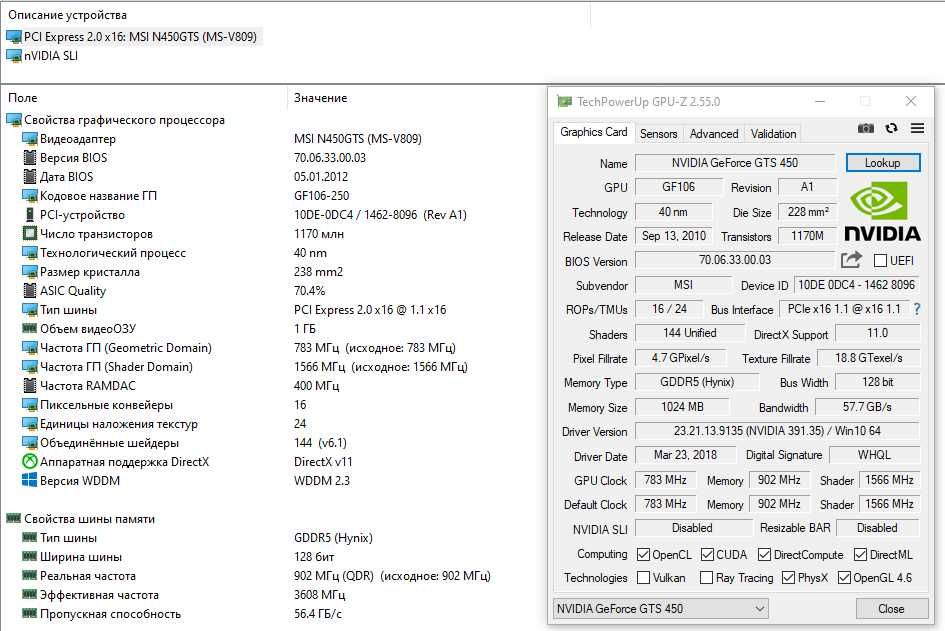Click the Device ID field in GPU-Z
945x631 pixels.
pos(856,284)
